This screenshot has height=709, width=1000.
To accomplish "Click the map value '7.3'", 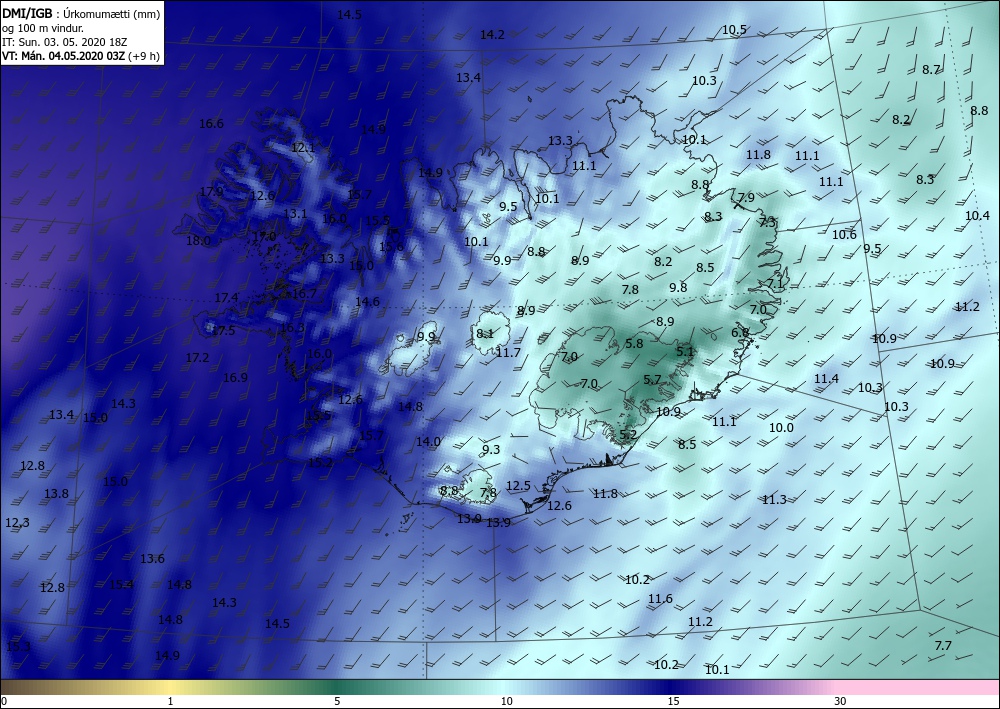I will (x=768, y=223).
